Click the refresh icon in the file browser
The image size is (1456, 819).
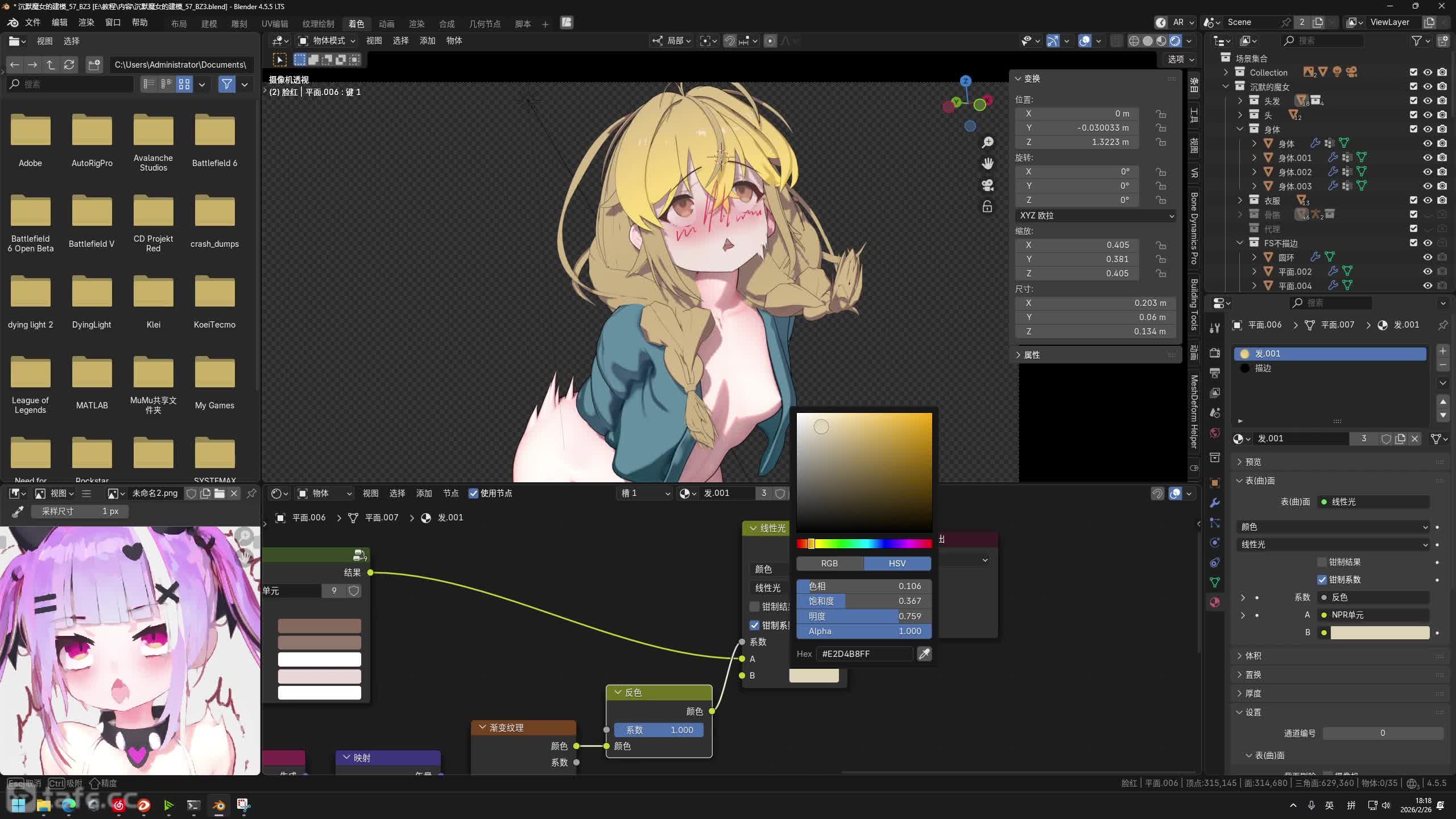click(69, 65)
